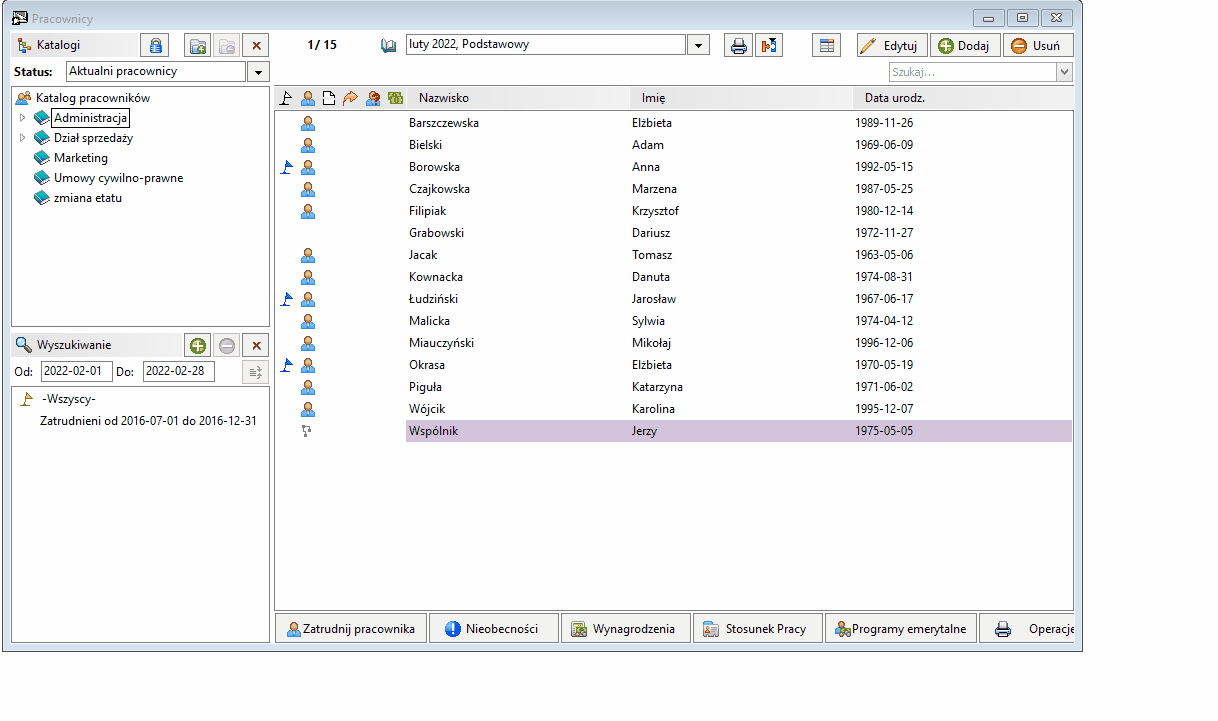Viewport: 1218px width, 721px height.
Task: Click the partner icon on Wspólnik row
Action: 307,431
